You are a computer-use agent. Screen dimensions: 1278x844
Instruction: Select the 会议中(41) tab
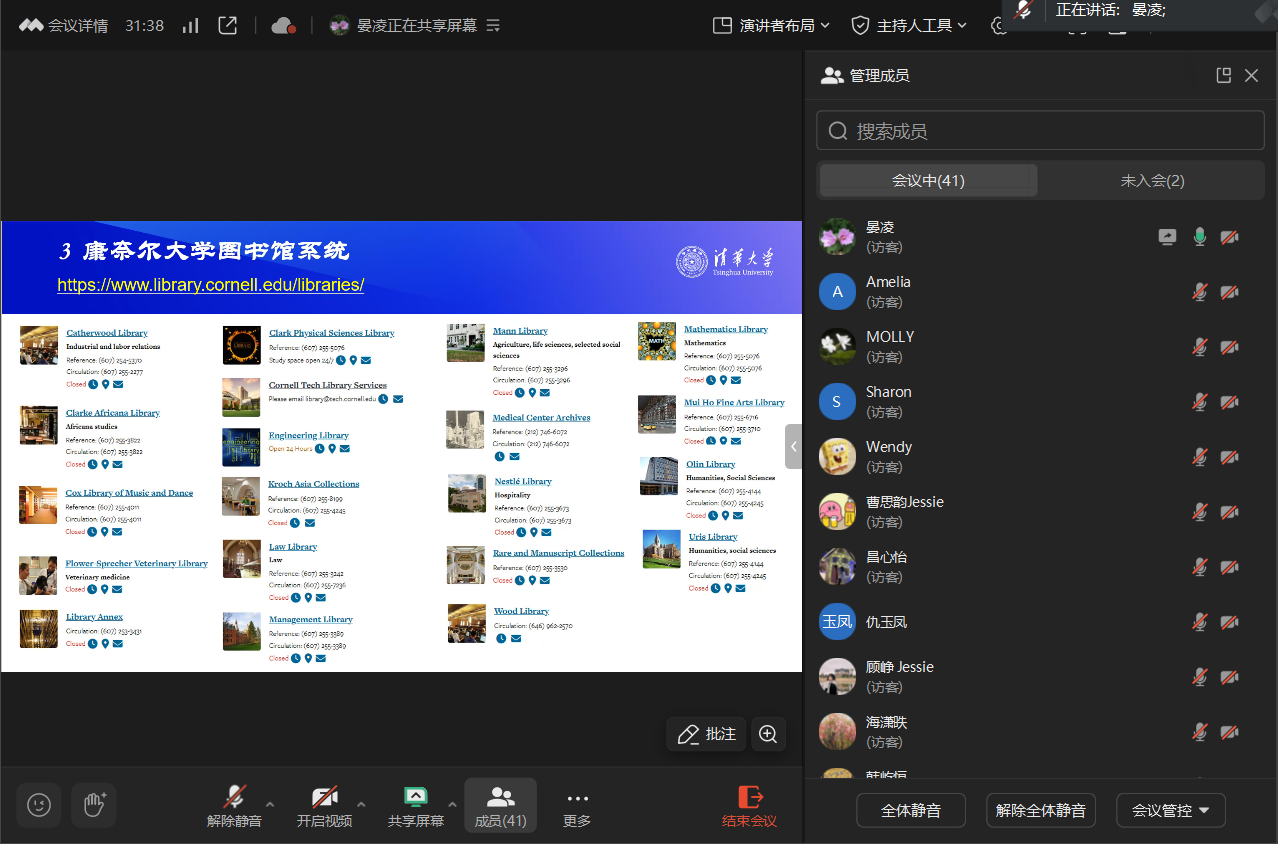coord(928,180)
